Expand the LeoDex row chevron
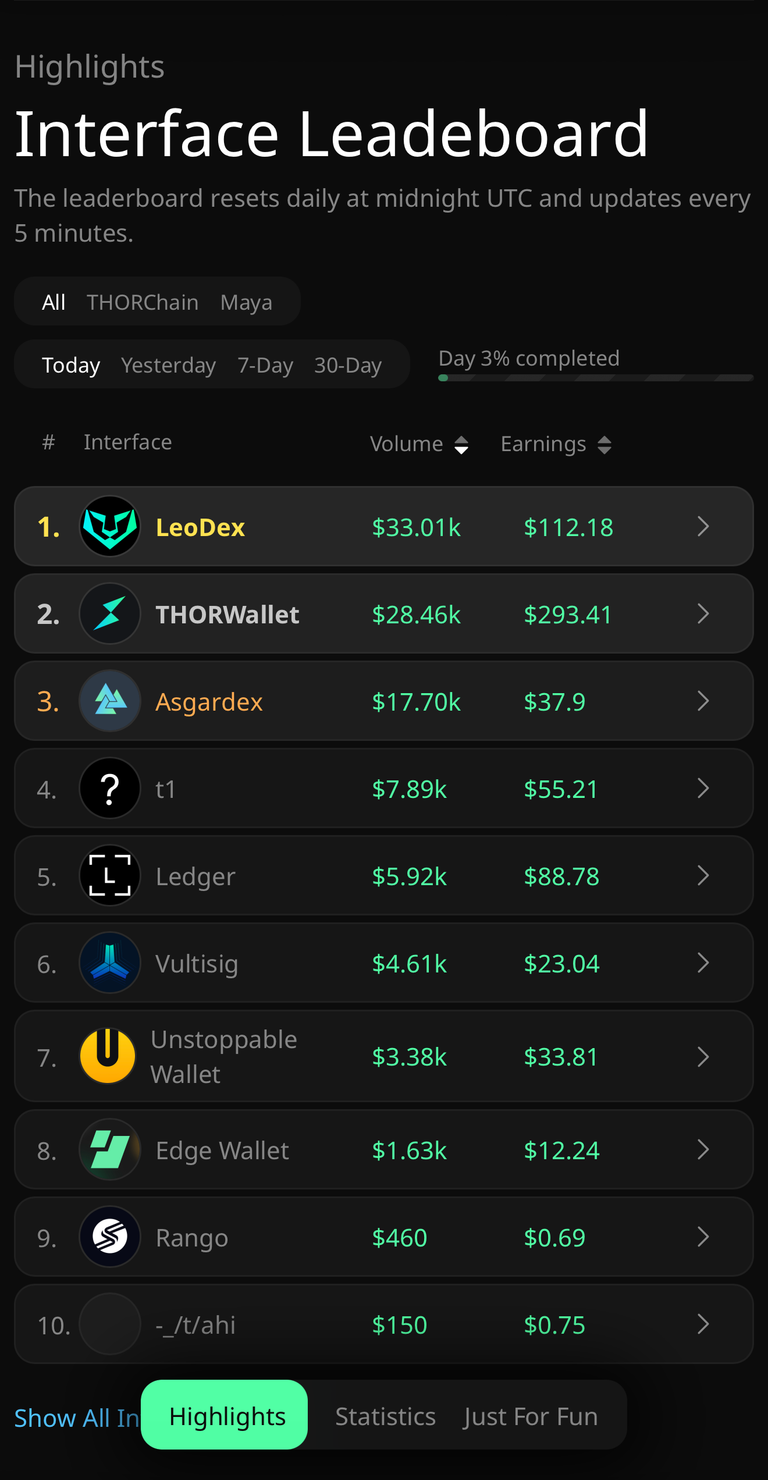 pyautogui.click(x=703, y=526)
